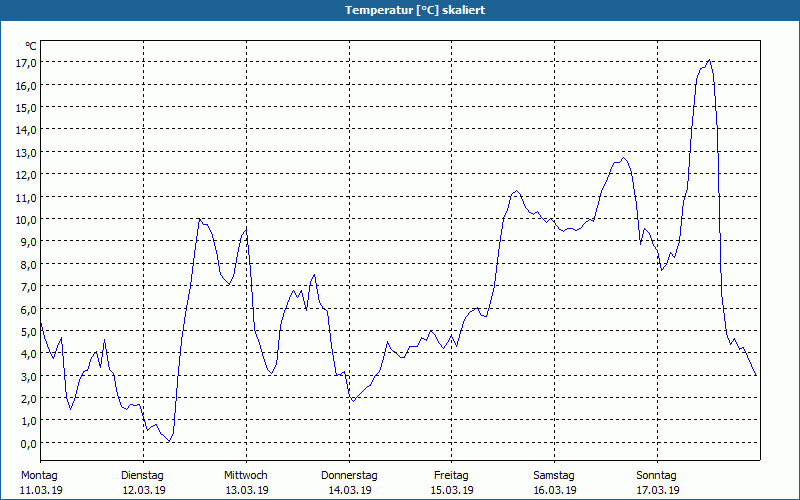800x500 pixels.
Task: Click the Samstag day label
Action: point(554,476)
